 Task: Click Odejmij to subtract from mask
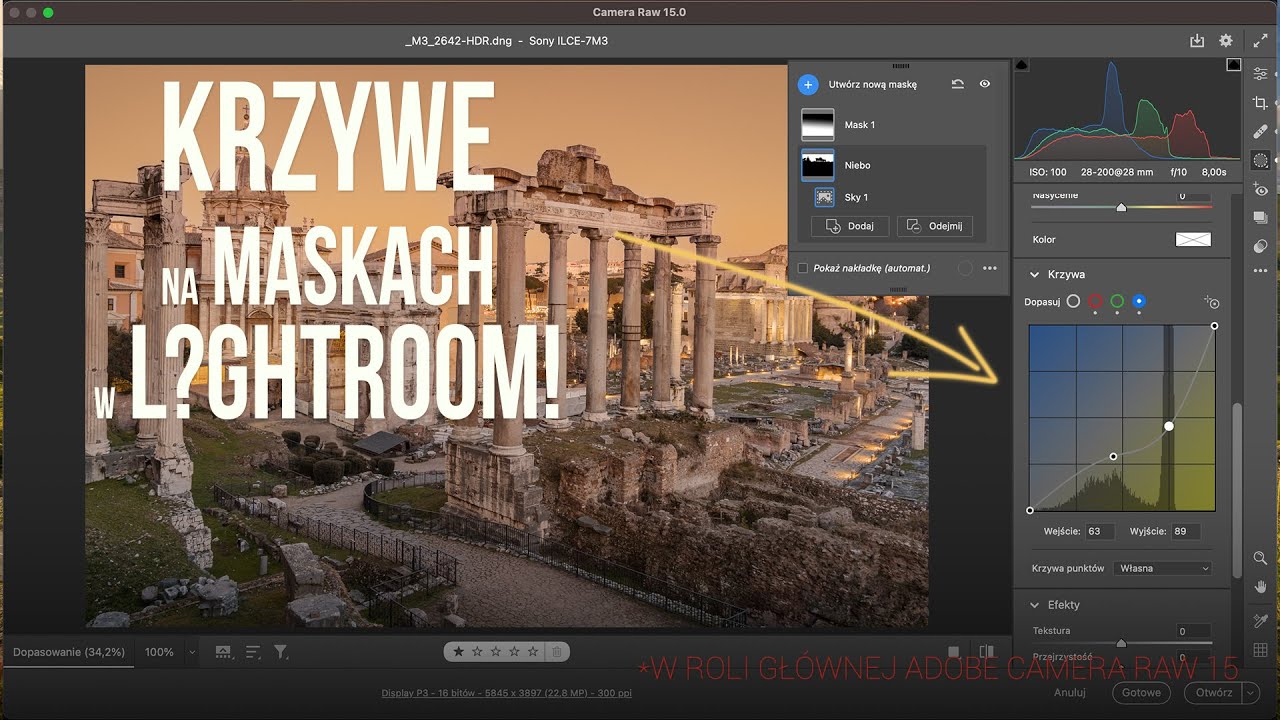click(x=935, y=226)
